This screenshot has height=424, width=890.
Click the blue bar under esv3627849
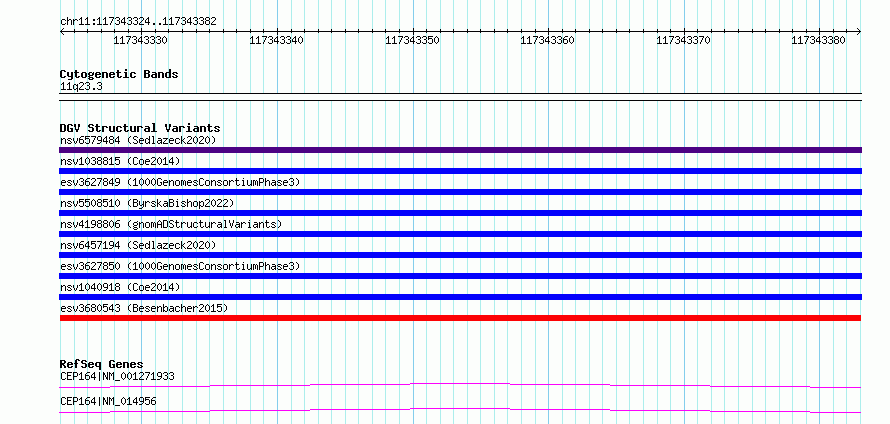coord(460,192)
